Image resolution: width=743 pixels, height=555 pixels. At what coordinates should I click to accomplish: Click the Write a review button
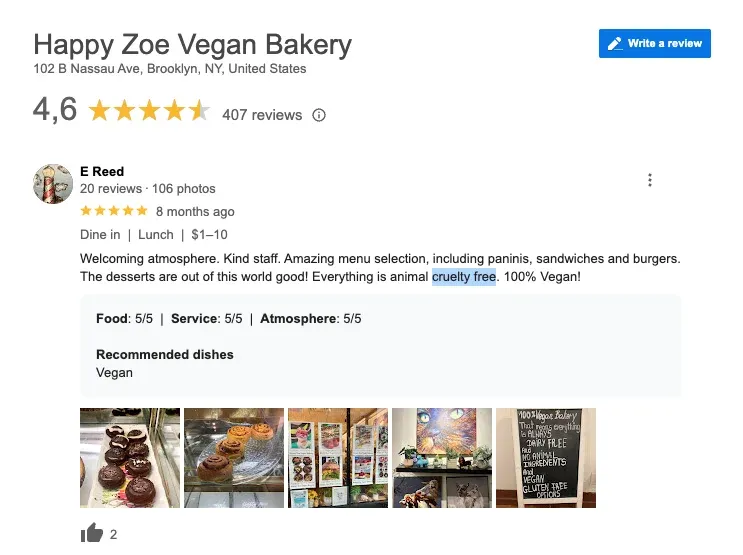pyautogui.click(x=654, y=44)
